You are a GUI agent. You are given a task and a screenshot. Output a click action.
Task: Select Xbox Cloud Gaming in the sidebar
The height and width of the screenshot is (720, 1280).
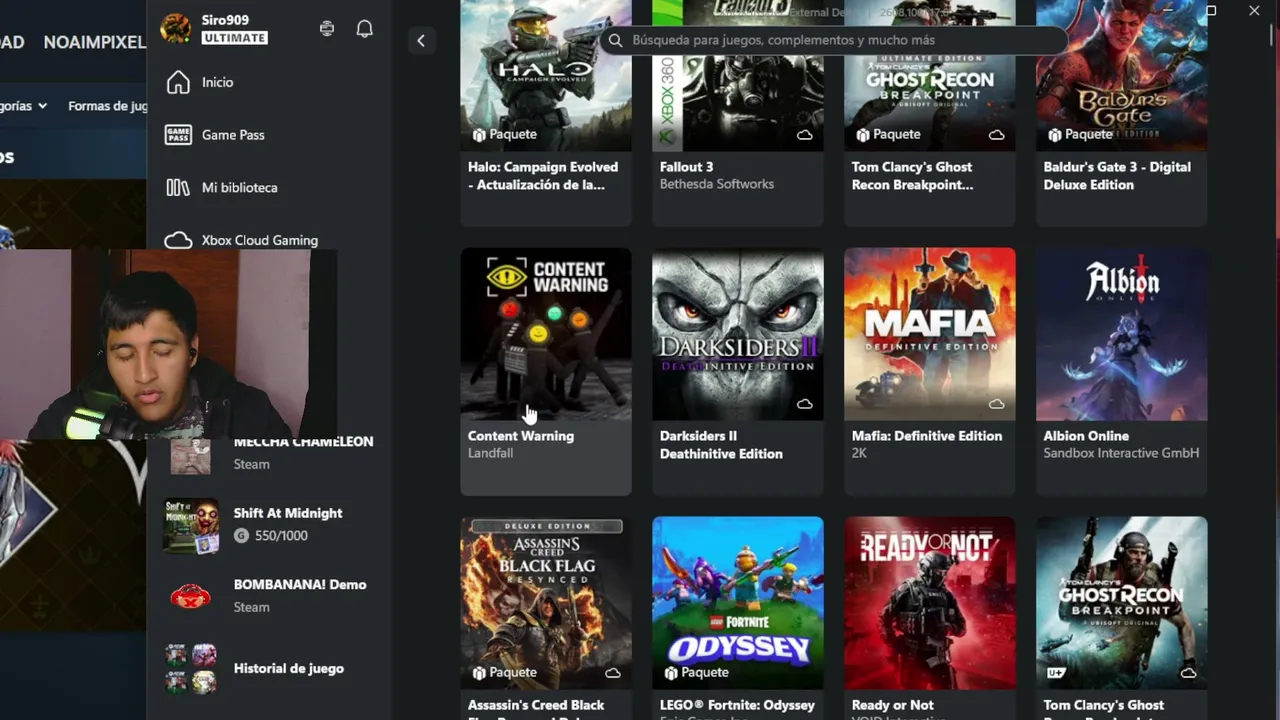(x=260, y=240)
